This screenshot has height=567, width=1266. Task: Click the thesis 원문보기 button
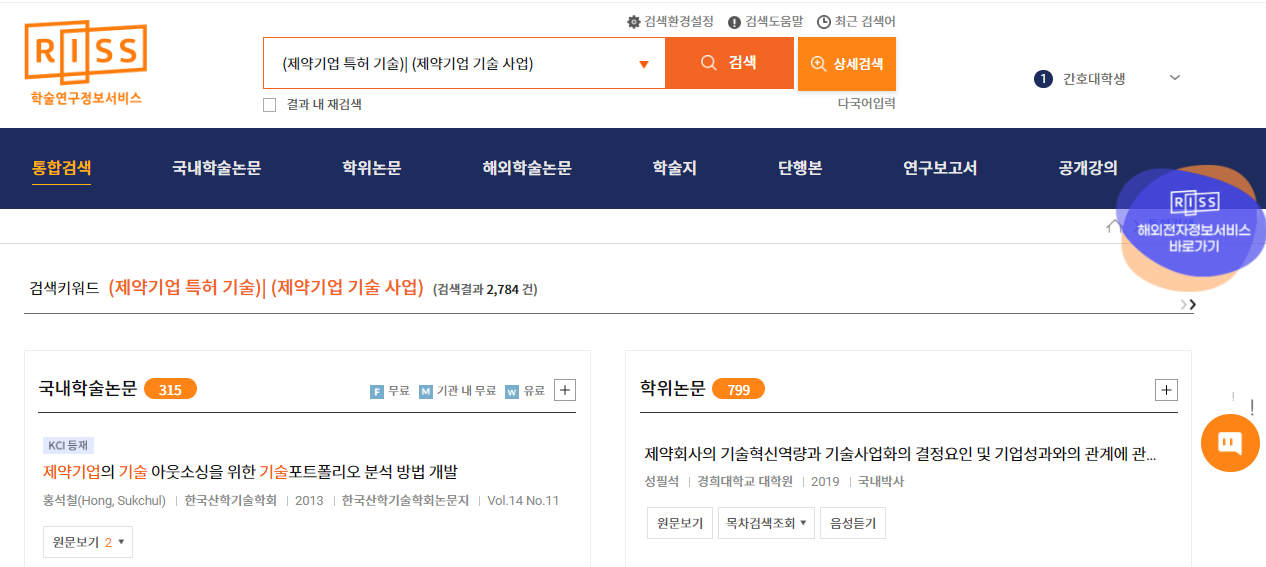tap(680, 523)
